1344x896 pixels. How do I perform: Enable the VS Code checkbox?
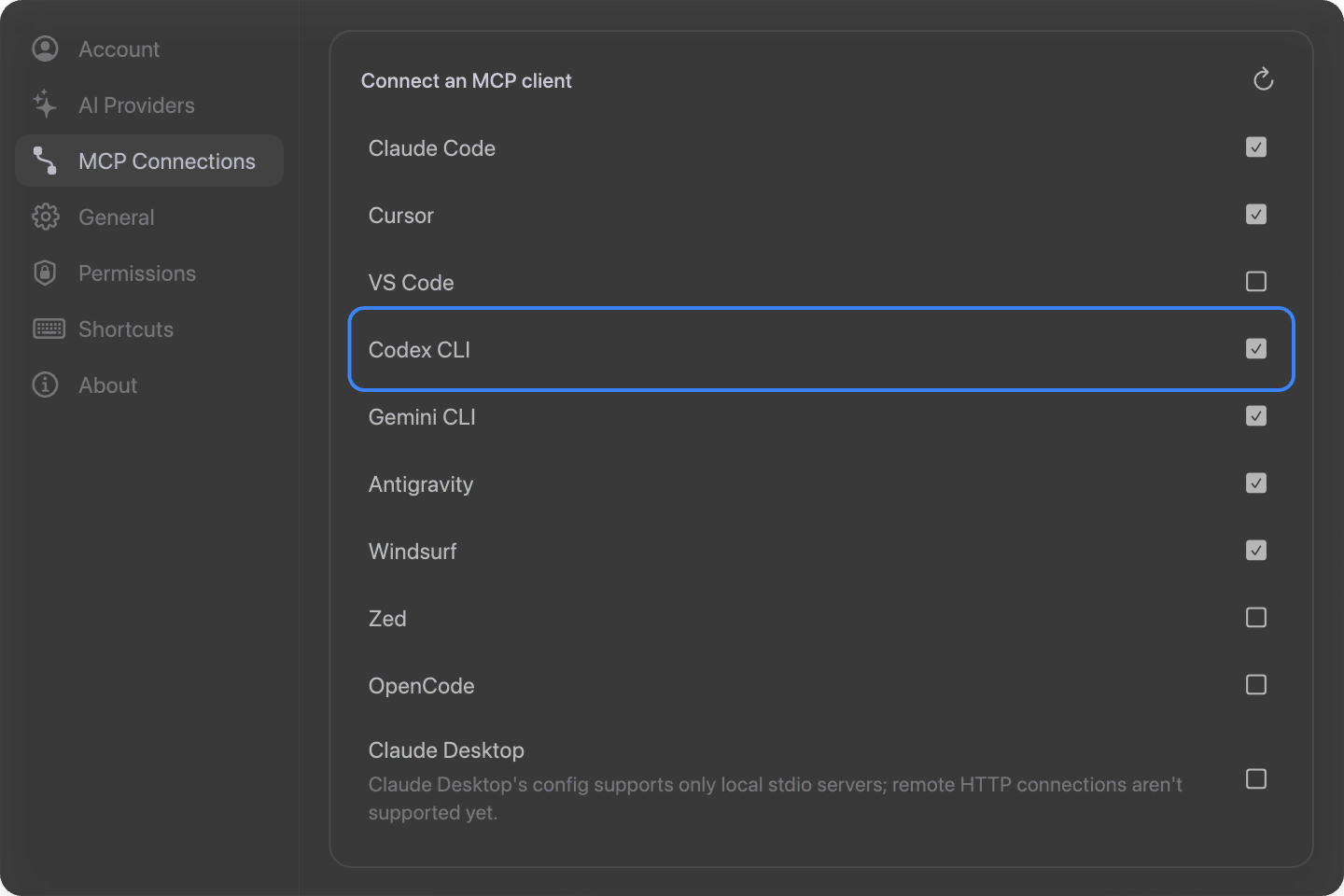pyautogui.click(x=1256, y=282)
